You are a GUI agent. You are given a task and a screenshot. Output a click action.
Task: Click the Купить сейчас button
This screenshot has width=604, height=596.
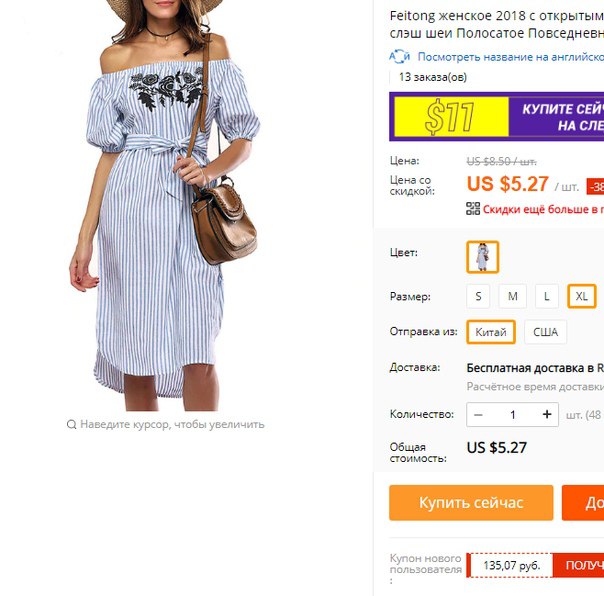[x=471, y=503]
